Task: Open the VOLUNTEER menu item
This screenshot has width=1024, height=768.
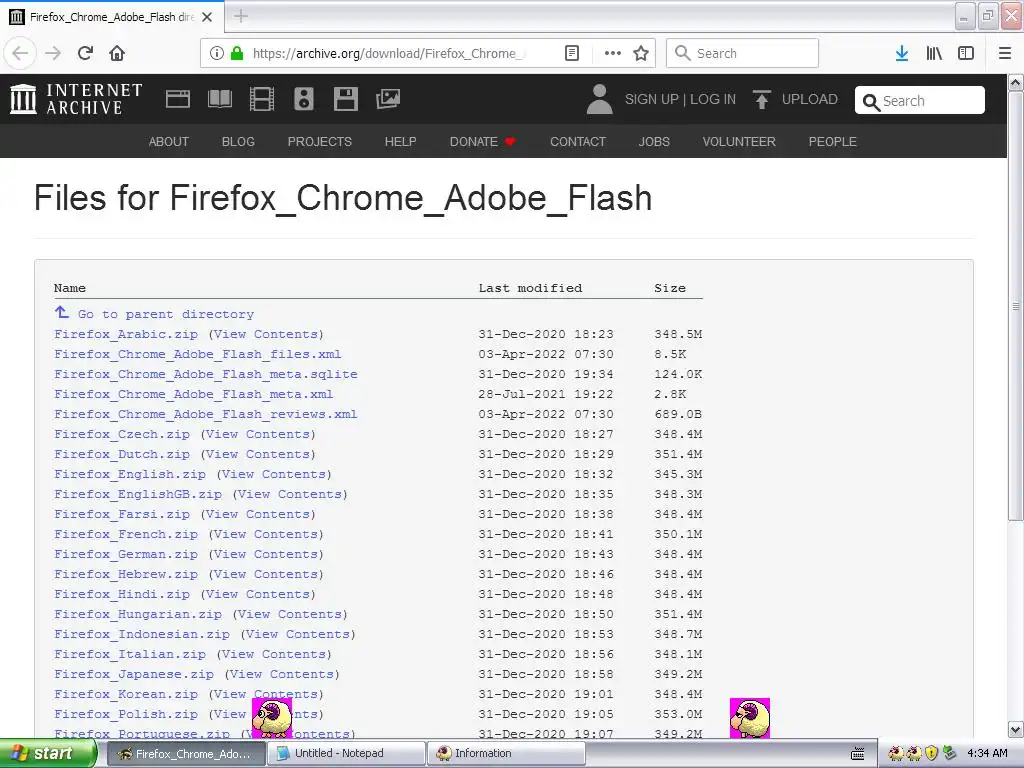Action: coord(739,141)
